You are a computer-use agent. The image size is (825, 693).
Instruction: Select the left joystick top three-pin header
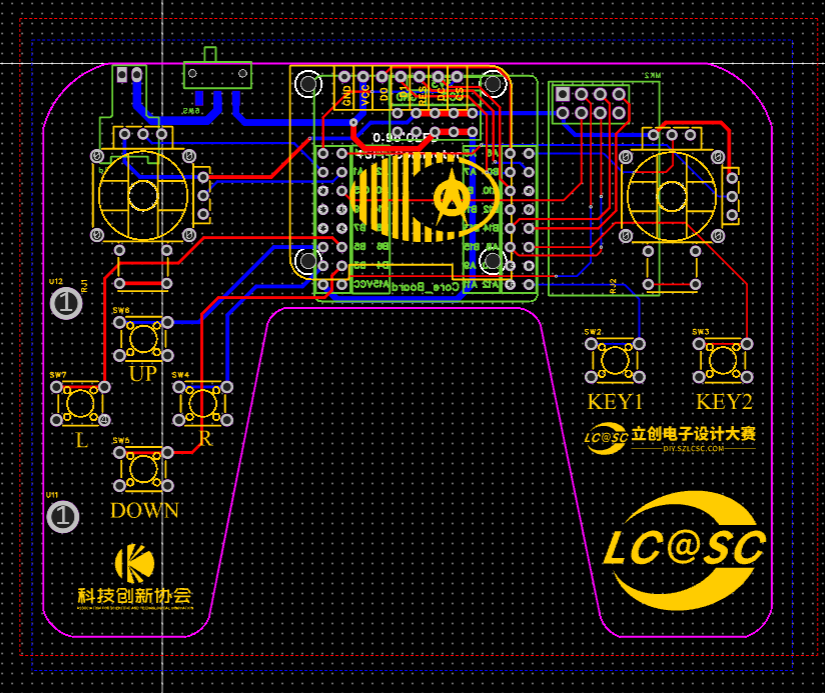point(143,135)
